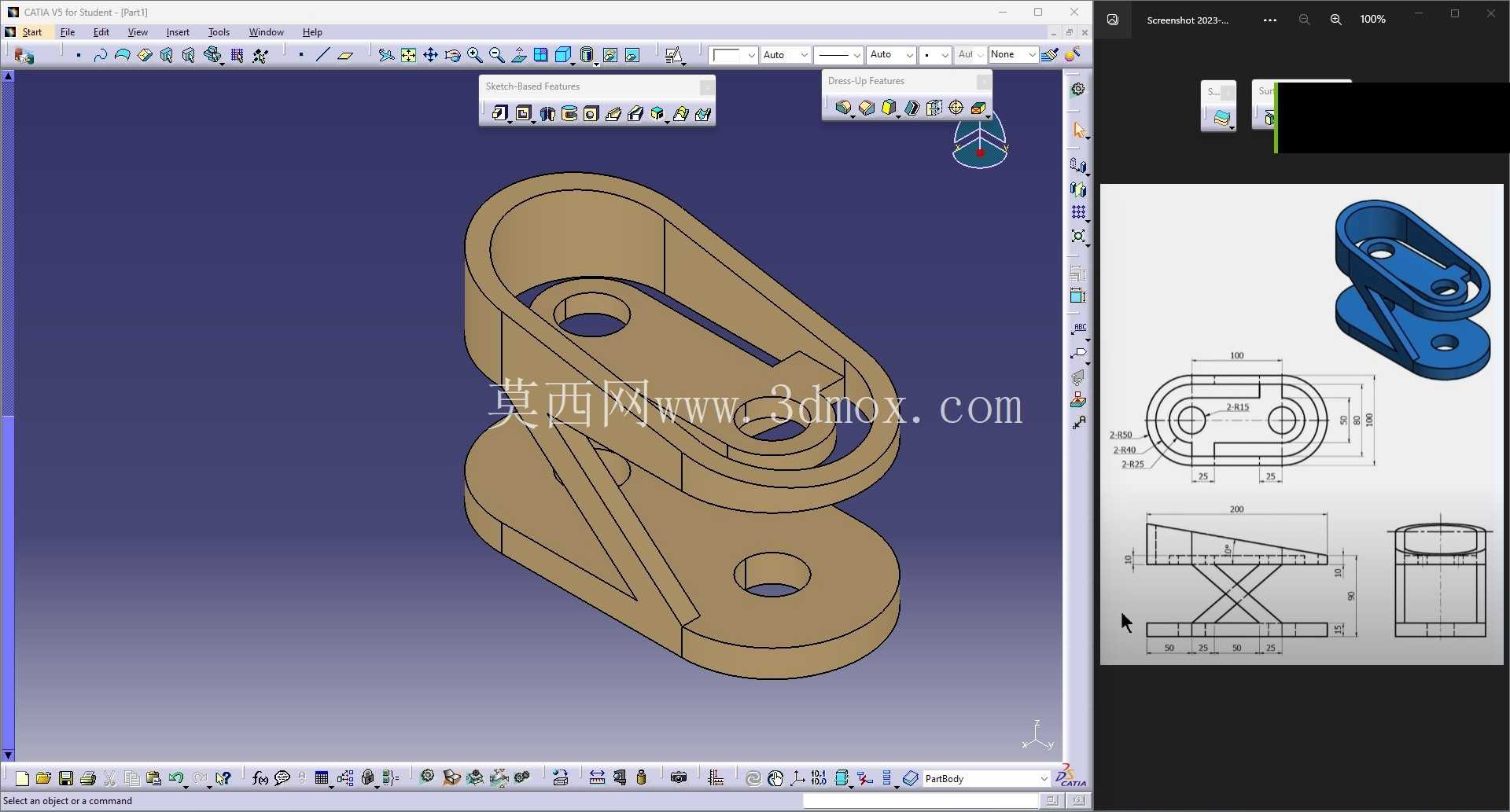Select the Pocket tool in Sketch-Based Features
This screenshot has width=1510, height=812.
tap(523, 113)
